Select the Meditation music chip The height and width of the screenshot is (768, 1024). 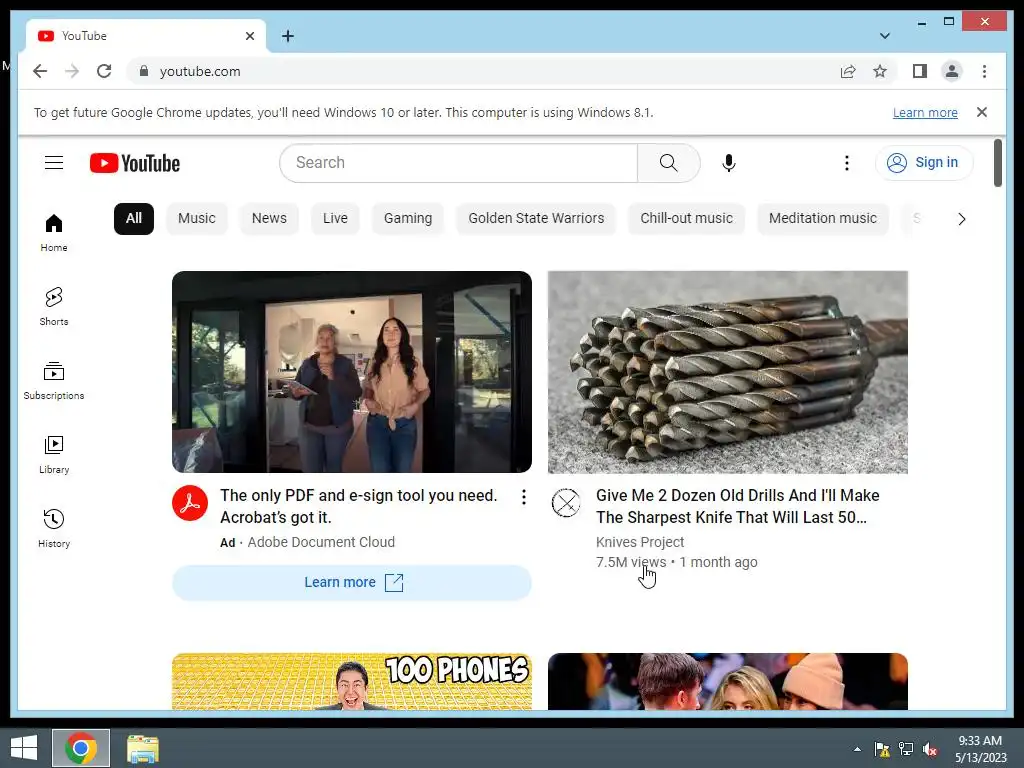823,218
